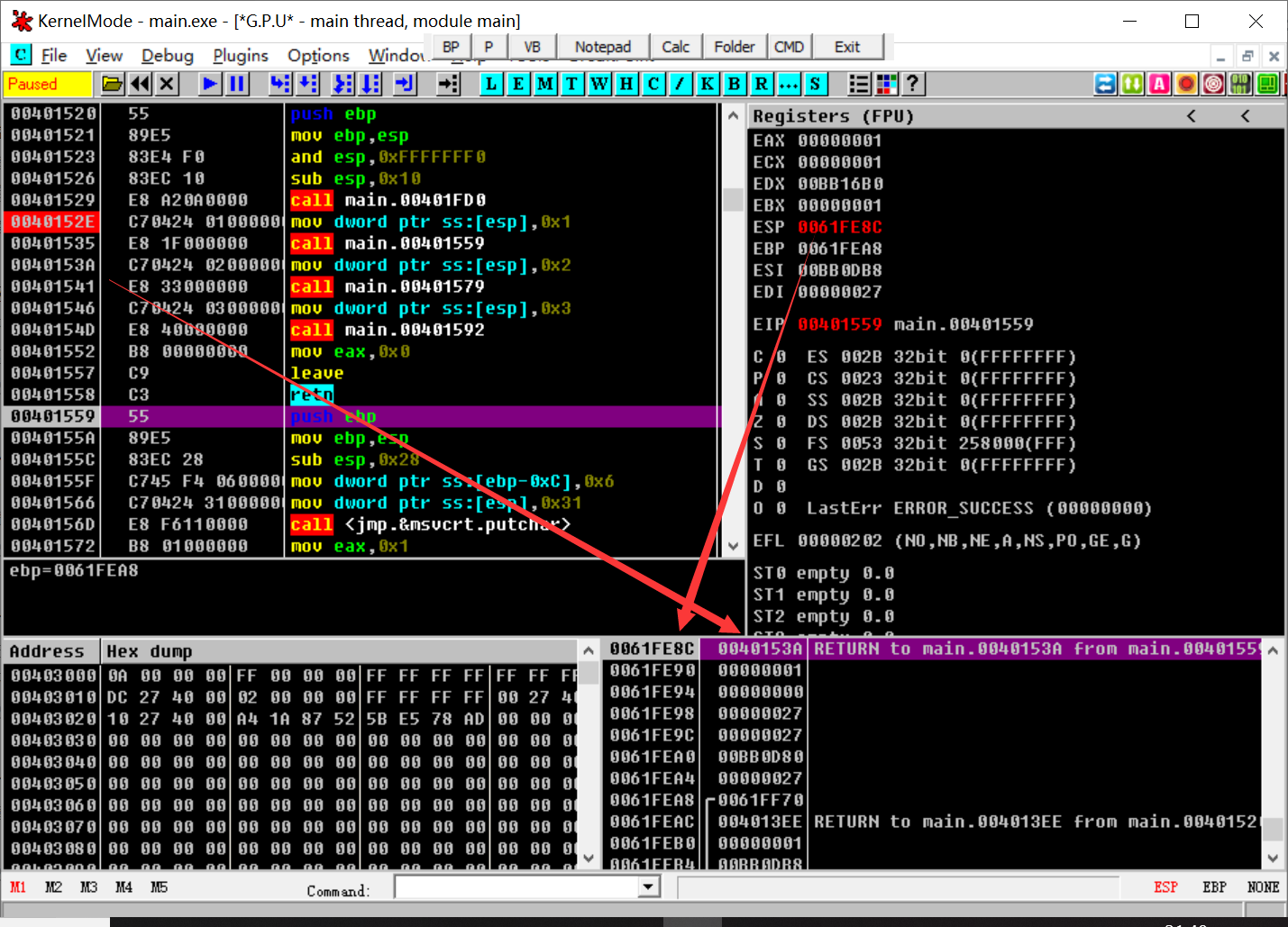The width and height of the screenshot is (1288, 927).
Task: Select memory dump slot M1
Action: (18, 887)
